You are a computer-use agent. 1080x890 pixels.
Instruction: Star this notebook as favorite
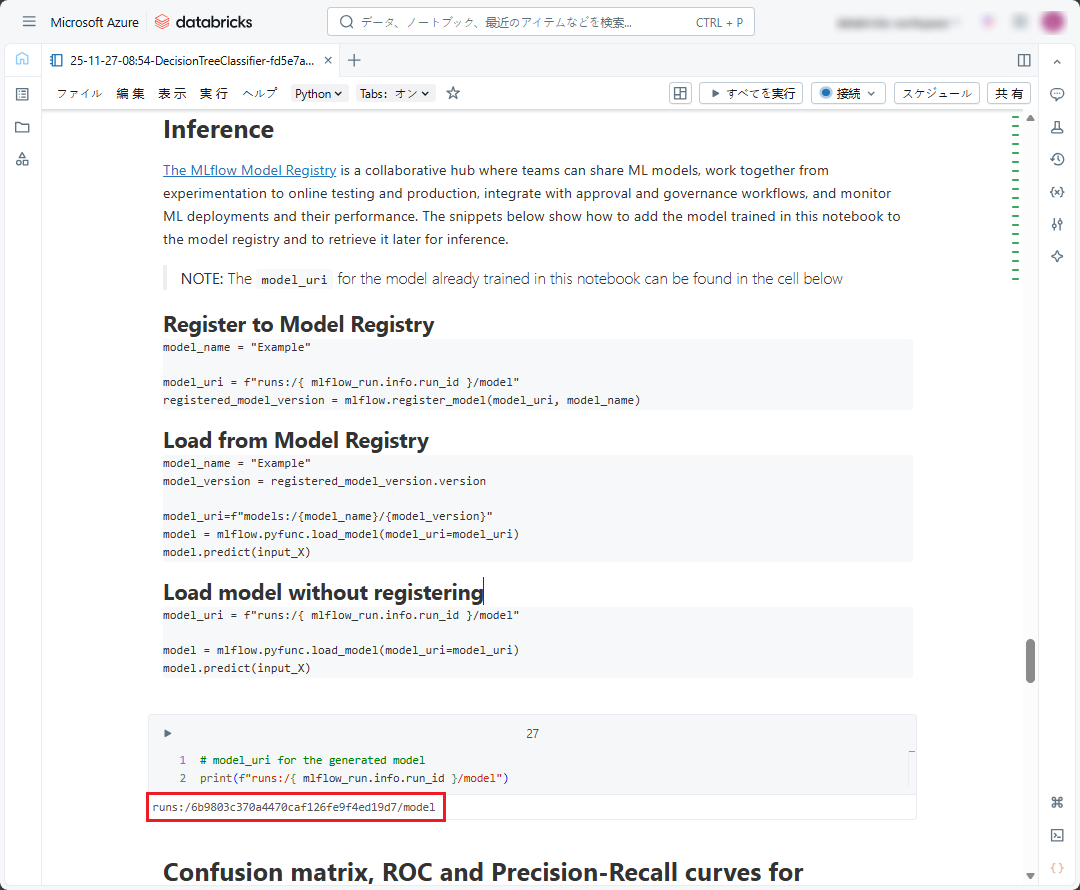coord(453,93)
